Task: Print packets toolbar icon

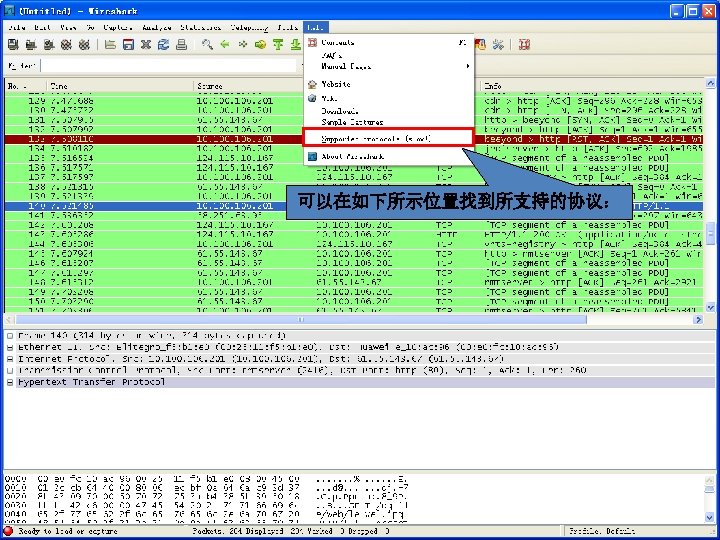Action: pos(181,45)
